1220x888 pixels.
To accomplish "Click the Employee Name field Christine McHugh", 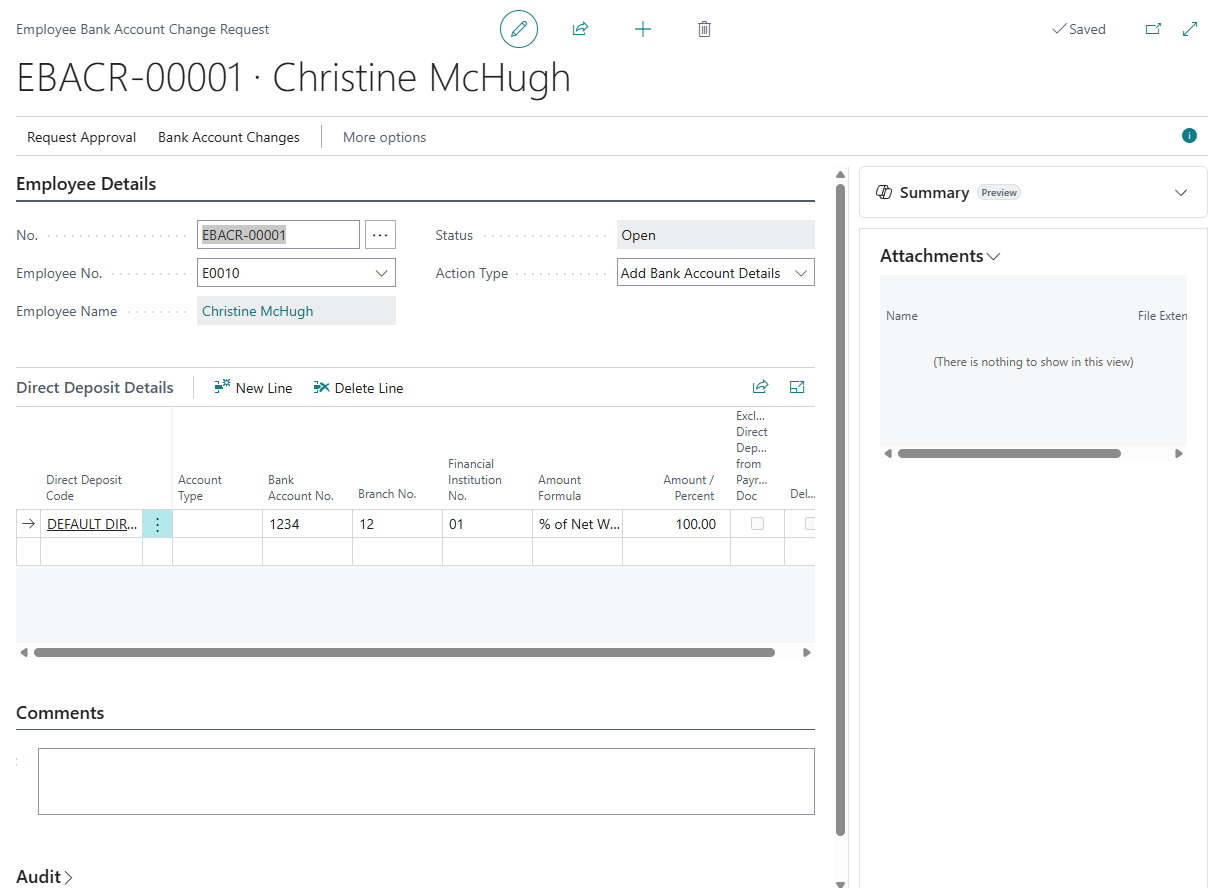I will (296, 311).
